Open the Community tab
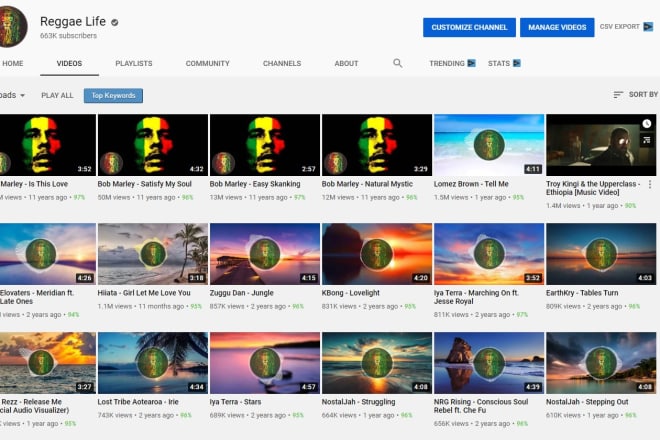The width and height of the screenshot is (660, 440). coord(207,64)
